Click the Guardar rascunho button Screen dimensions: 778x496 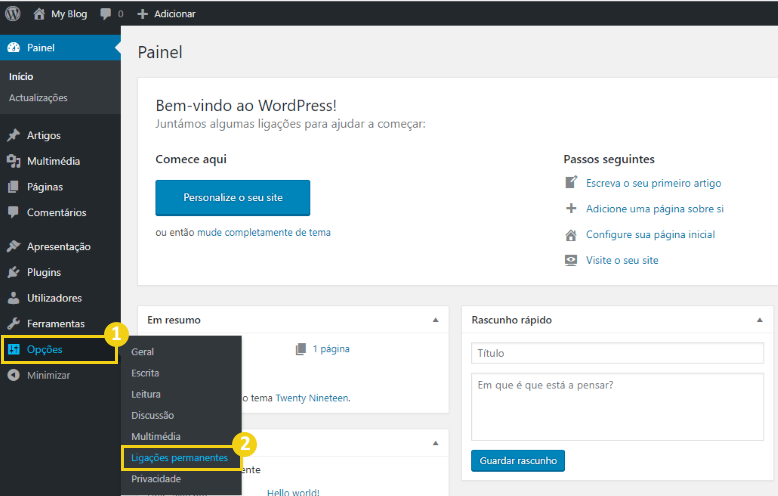coord(518,461)
